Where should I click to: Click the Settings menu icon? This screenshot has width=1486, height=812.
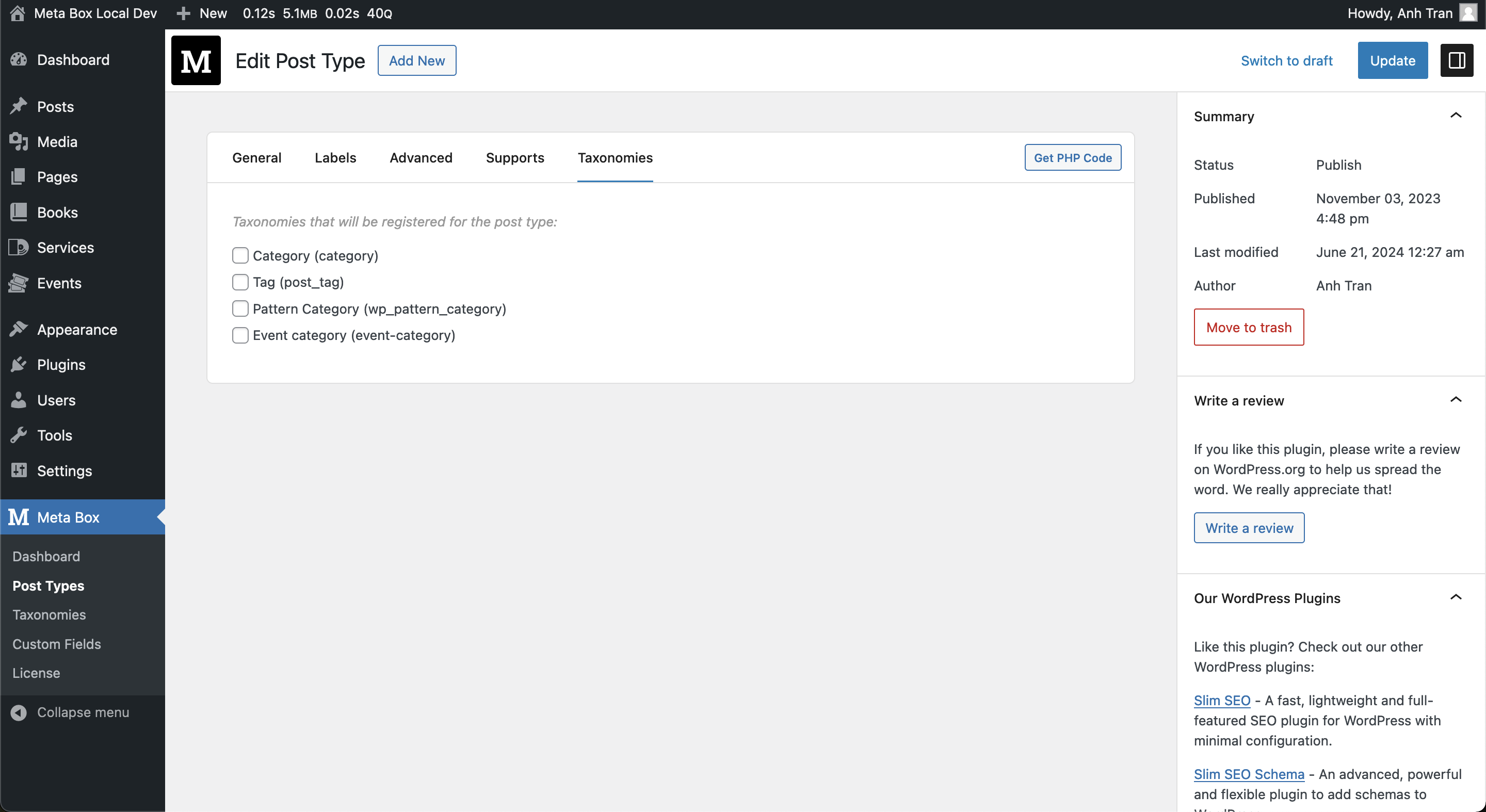(18, 470)
